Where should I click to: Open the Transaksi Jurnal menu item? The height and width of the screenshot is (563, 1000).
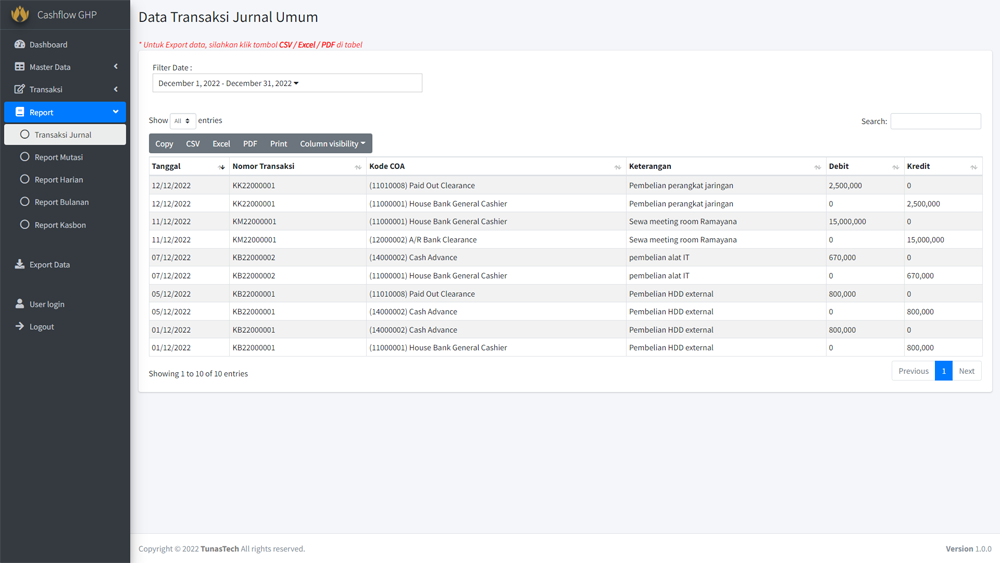click(62, 135)
